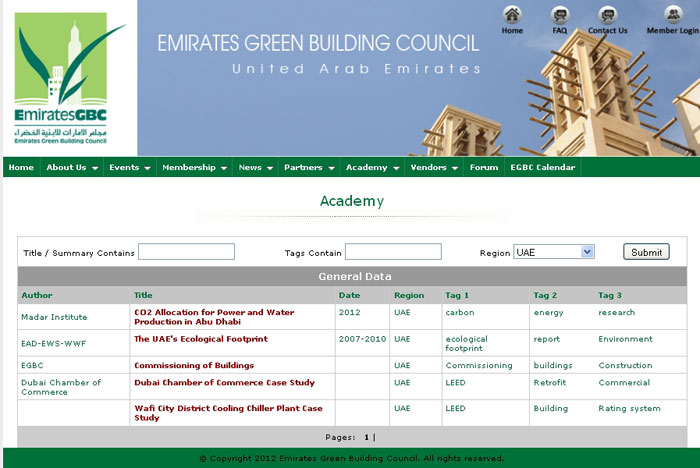This screenshot has width=700, height=468.
Task: Sort by the Author column header
Action: click(37, 295)
